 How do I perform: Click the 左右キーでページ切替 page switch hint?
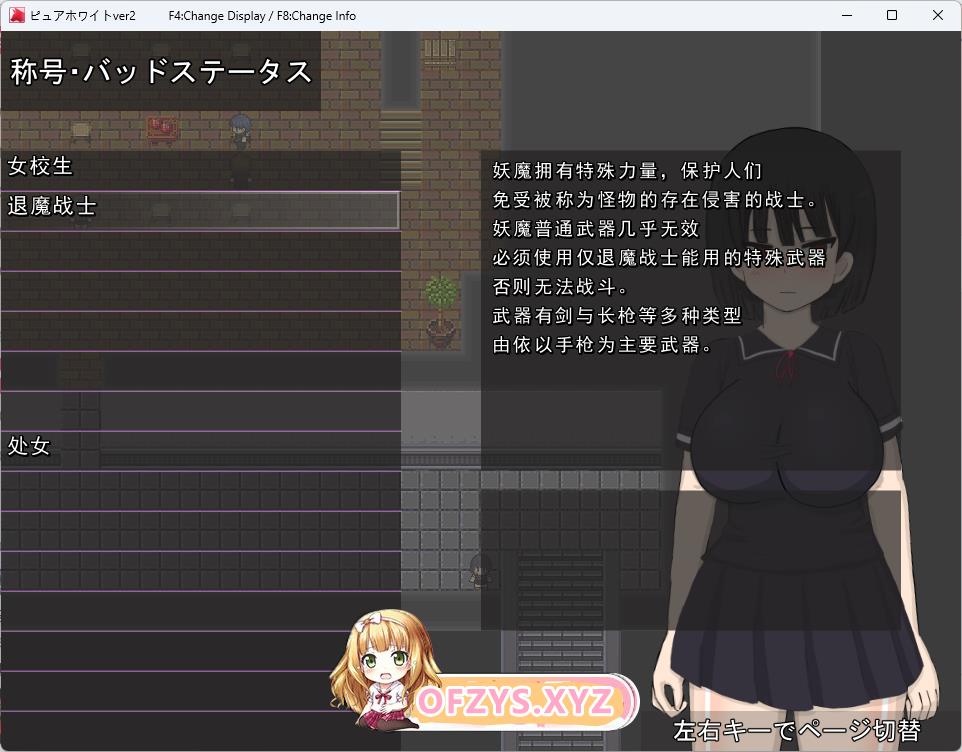[x=796, y=730]
